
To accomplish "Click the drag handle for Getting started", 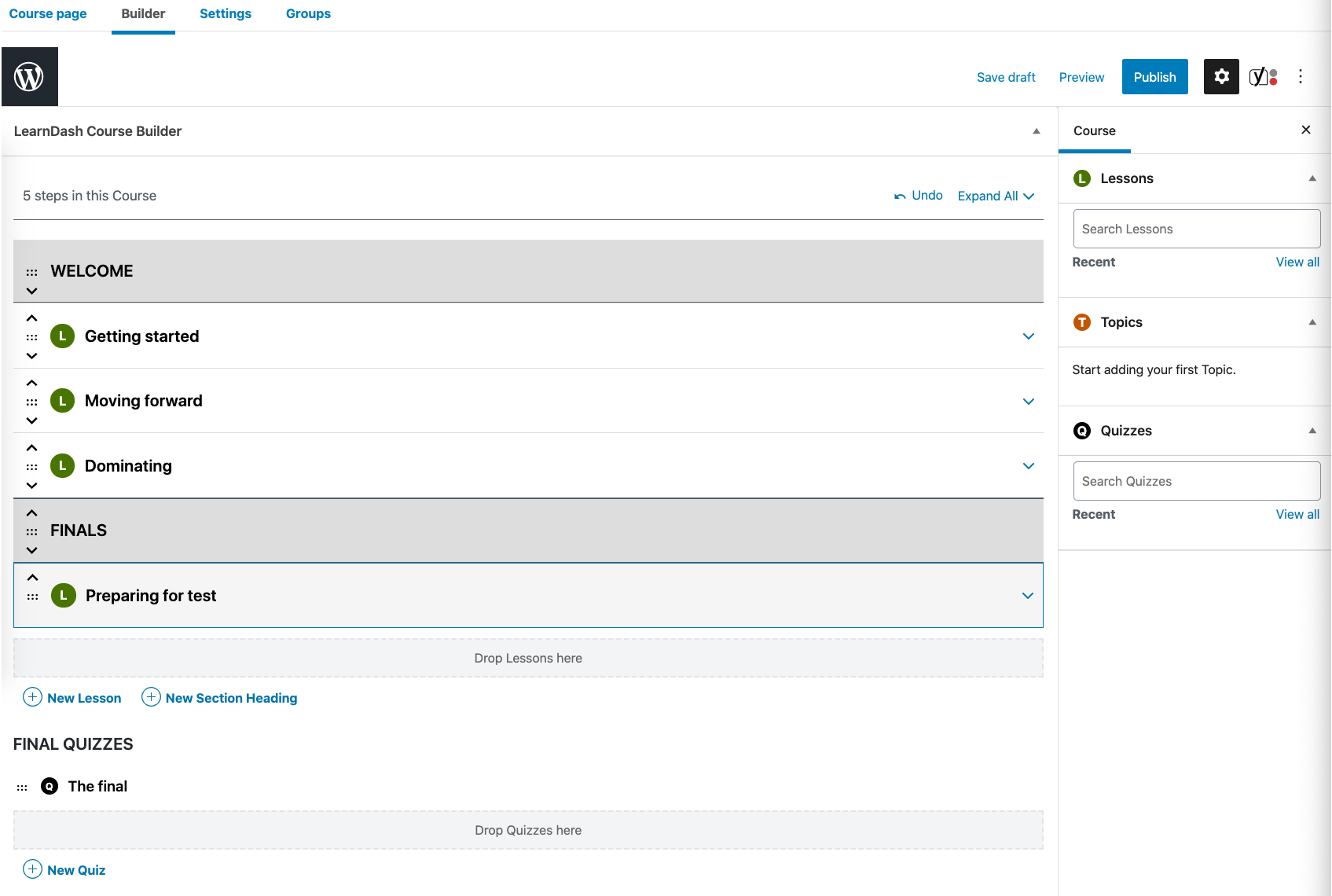I will (31, 337).
